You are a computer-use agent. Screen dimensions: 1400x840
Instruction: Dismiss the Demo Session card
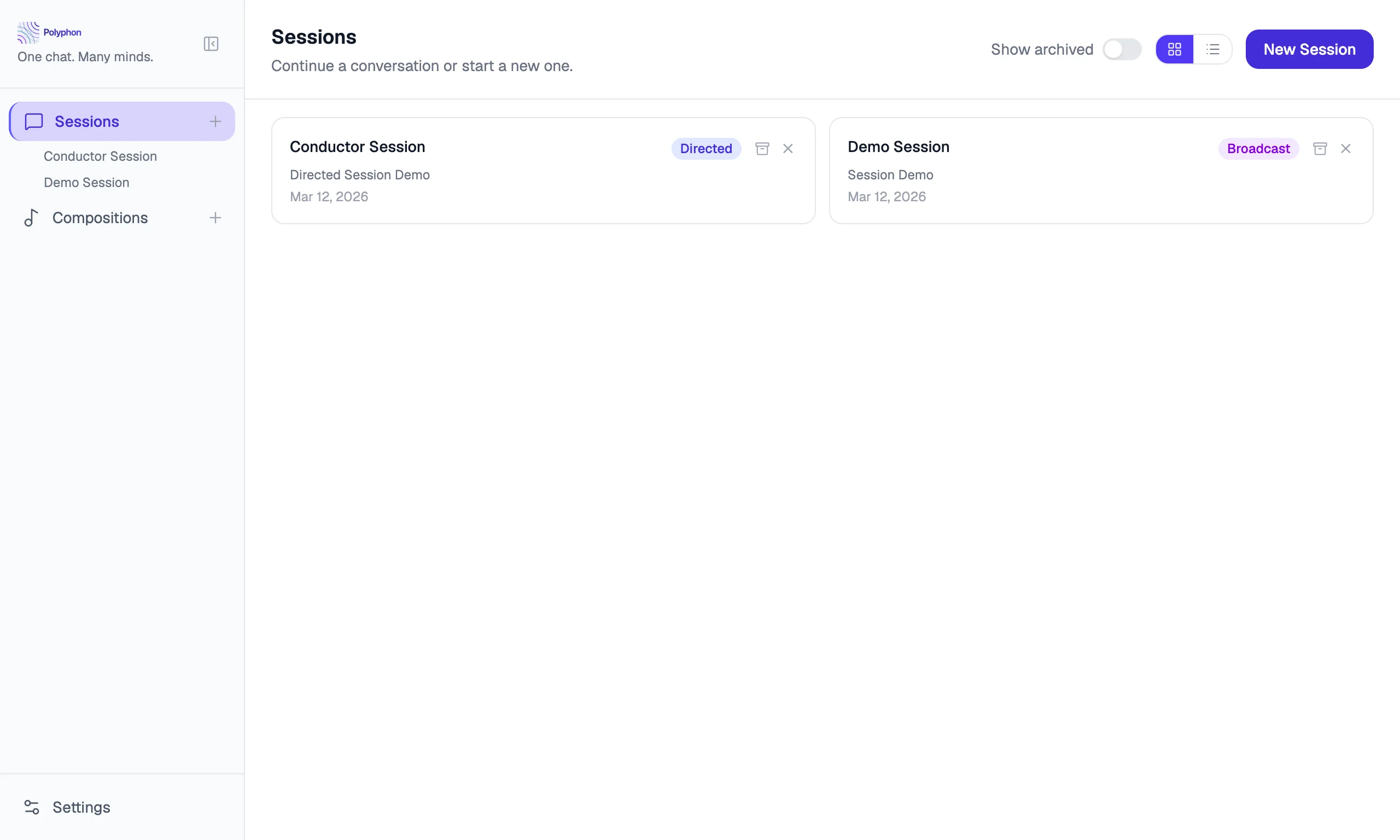[x=1346, y=148]
